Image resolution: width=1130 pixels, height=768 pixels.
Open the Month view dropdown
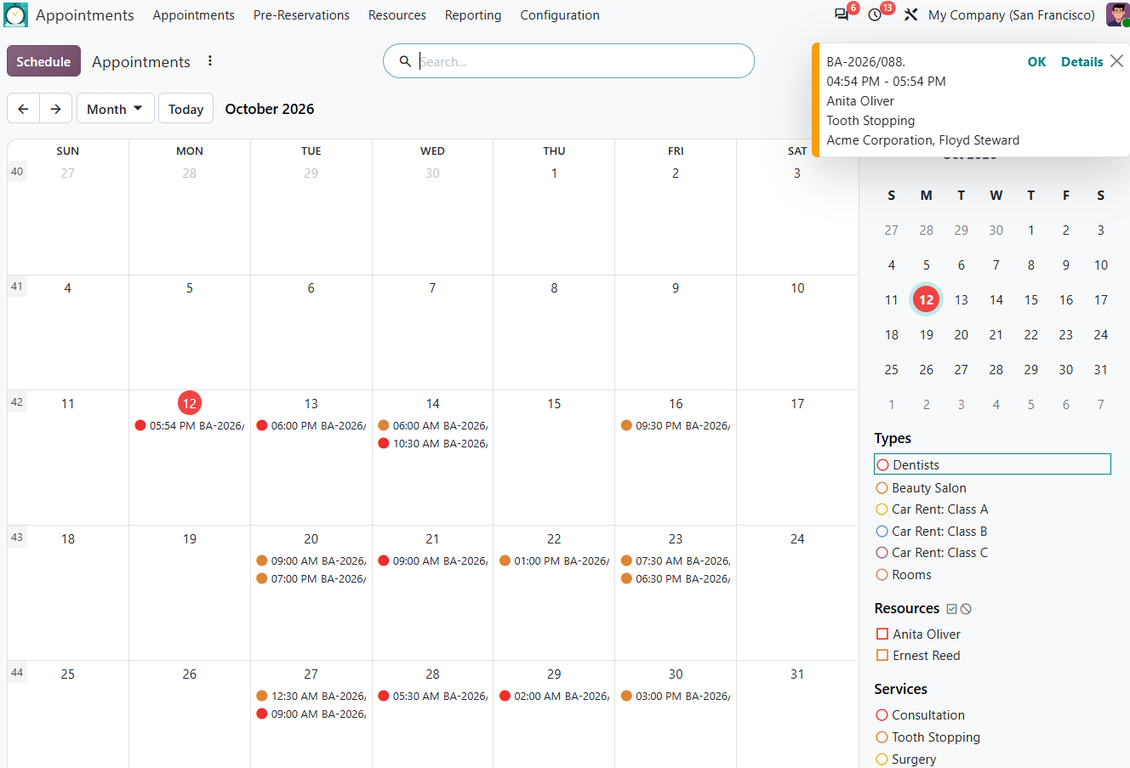[x=115, y=109]
